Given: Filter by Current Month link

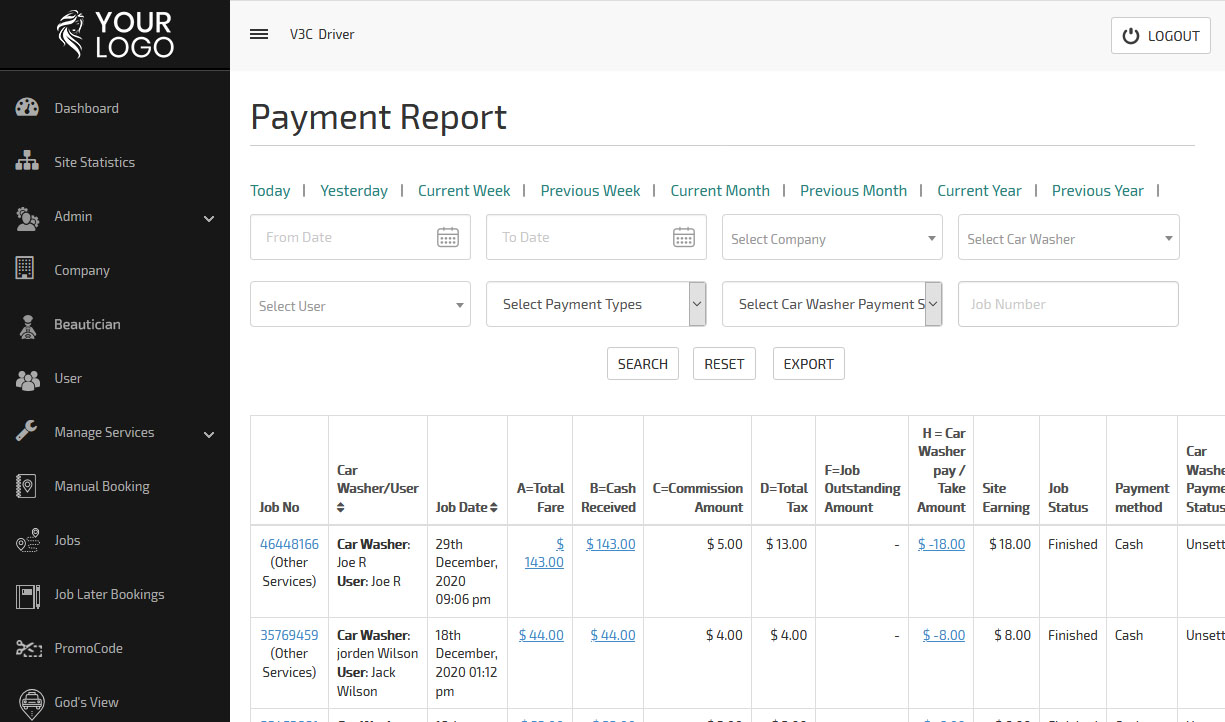Looking at the screenshot, I should (720, 191).
